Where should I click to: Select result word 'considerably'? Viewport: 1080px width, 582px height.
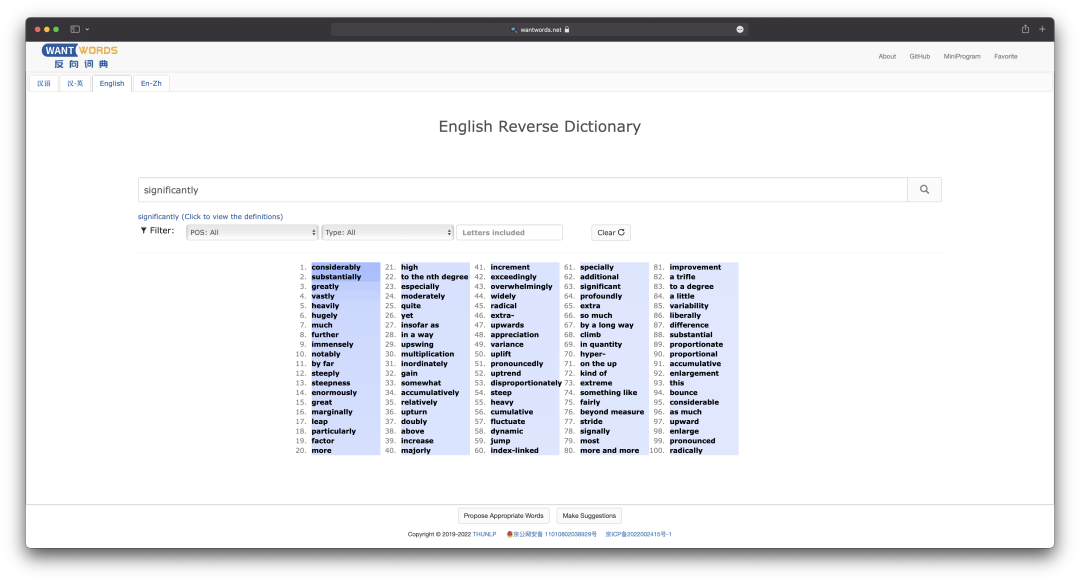click(335, 267)
